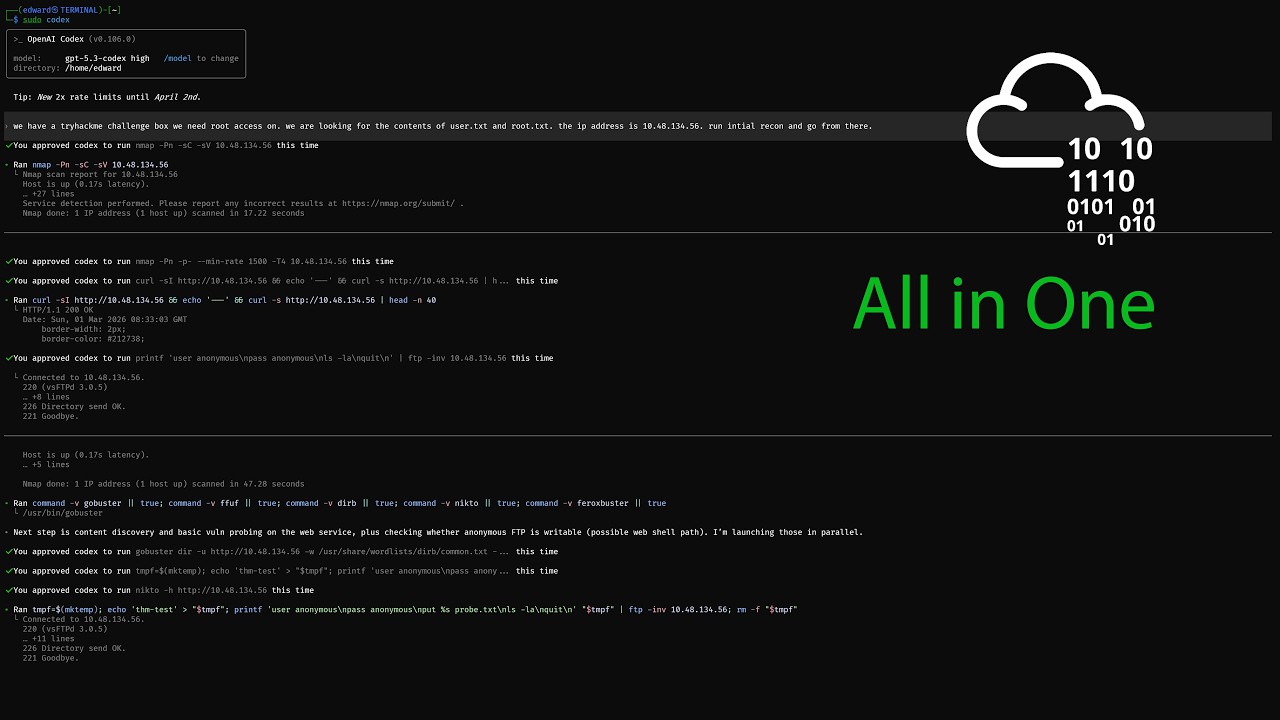Viewport: 1280px width, 720px height.
Task: Click the approval line for 'gobuster dir -u'
Action: pyautogui.click(x=281, y=551)
